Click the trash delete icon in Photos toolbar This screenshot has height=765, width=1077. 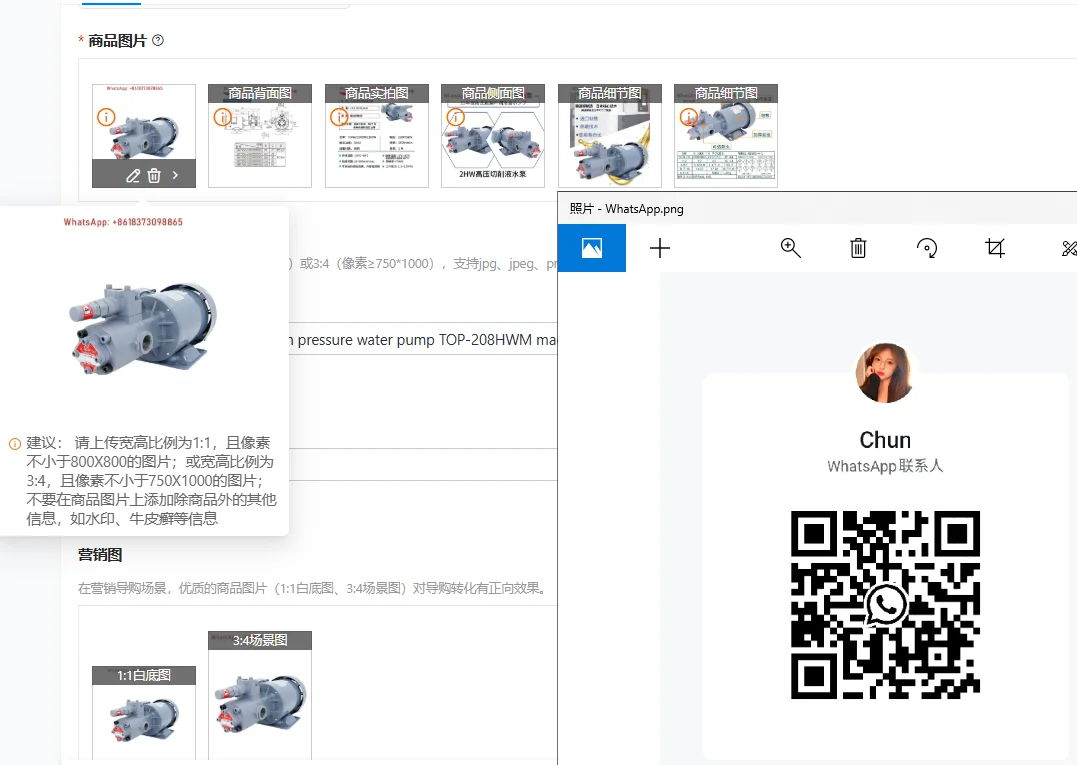click(x=858, y=248)
